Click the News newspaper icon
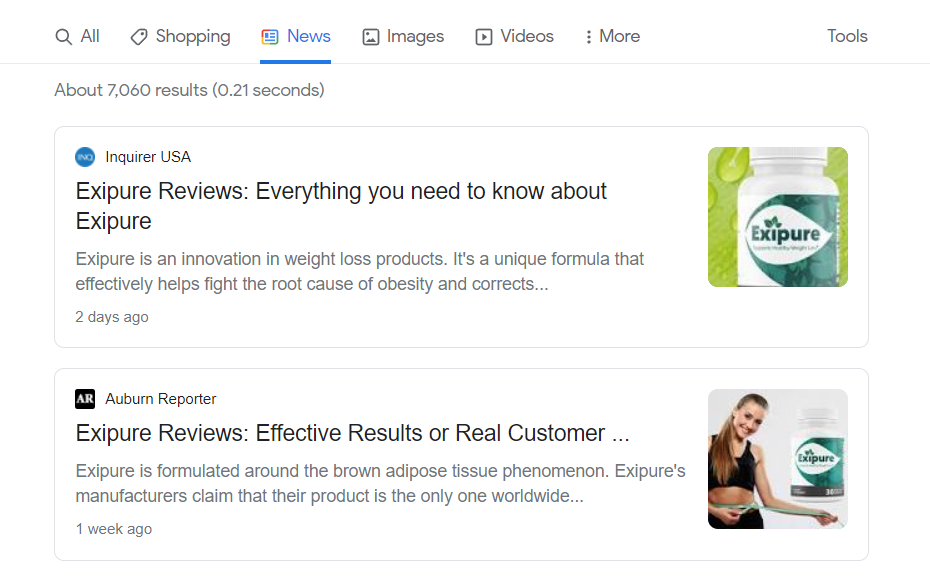The image size is (930, 576). coord(268,36)
